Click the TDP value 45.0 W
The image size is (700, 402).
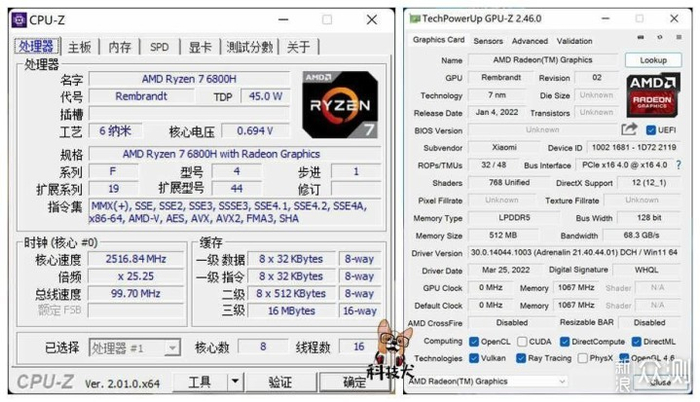(x=266, y=96)
